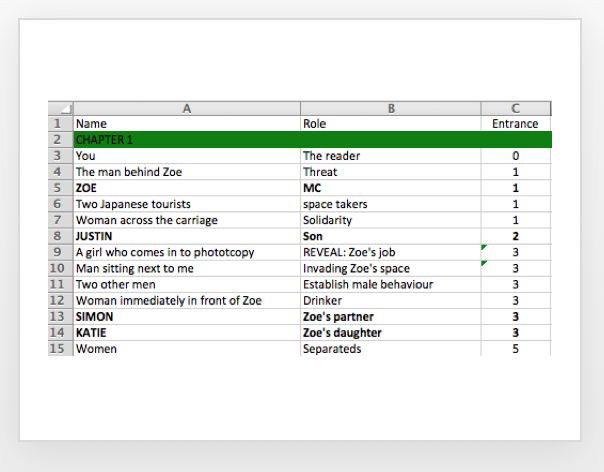Click green comment indicator in cell C10

(x=484, y=264)
